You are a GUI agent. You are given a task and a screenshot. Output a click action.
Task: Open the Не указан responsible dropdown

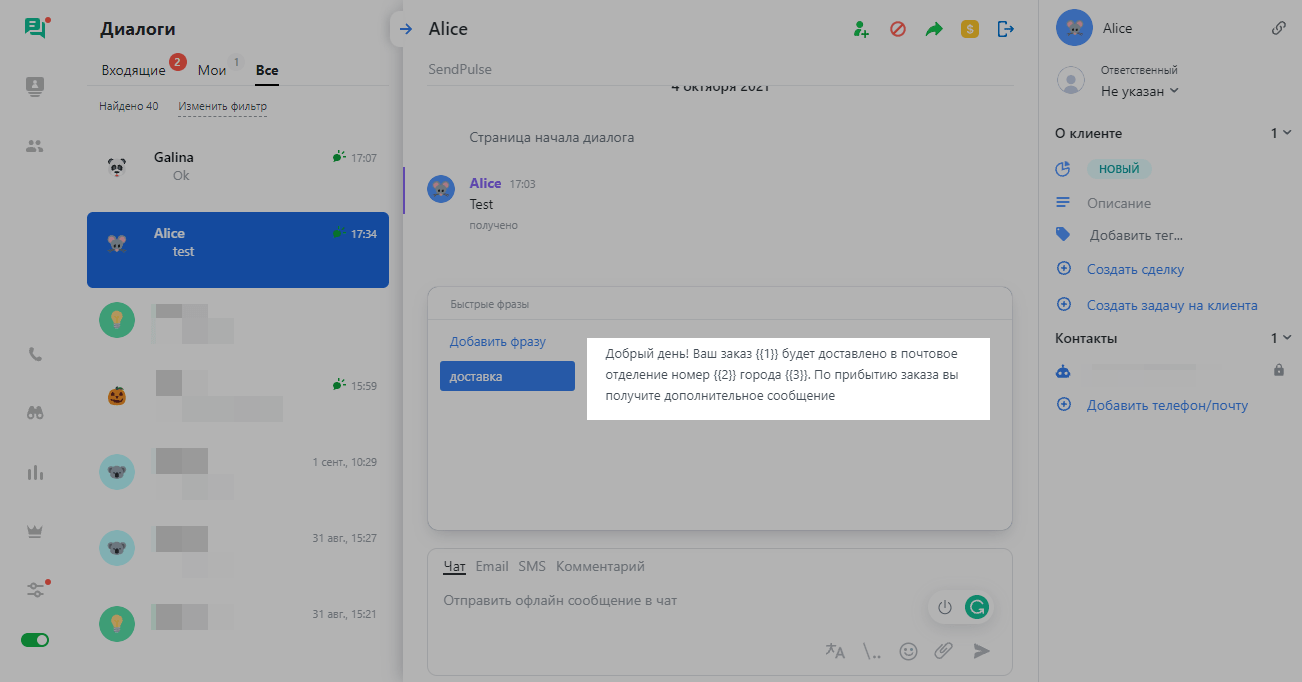[1140, 91]
